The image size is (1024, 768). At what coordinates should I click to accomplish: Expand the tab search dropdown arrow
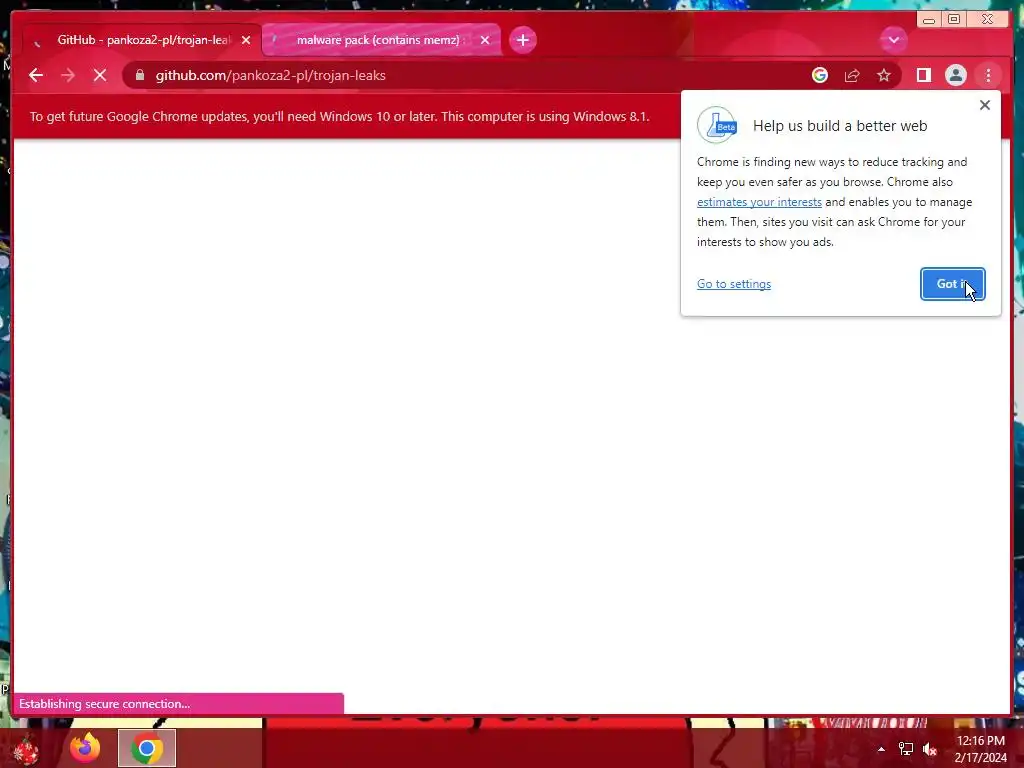pyautogui.click(x=893, y=40)
